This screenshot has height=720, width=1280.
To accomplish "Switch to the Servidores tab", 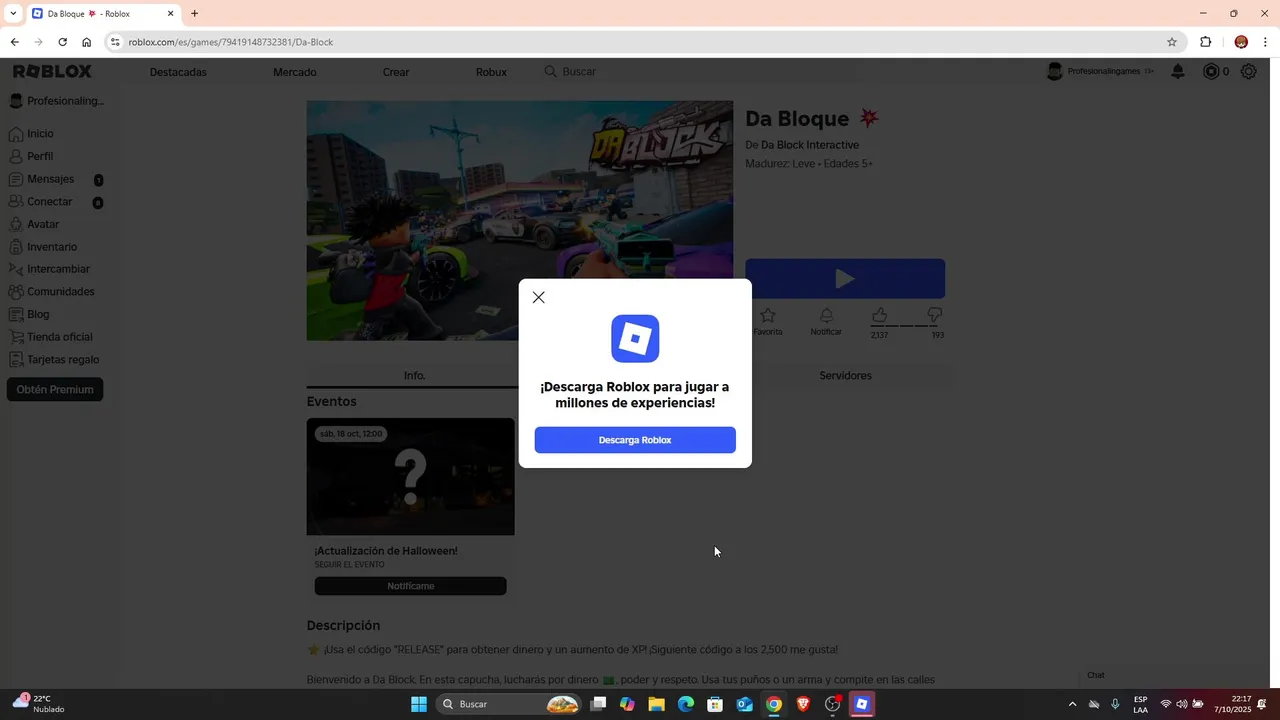I will pyautogui.click(x=845, y=376).
